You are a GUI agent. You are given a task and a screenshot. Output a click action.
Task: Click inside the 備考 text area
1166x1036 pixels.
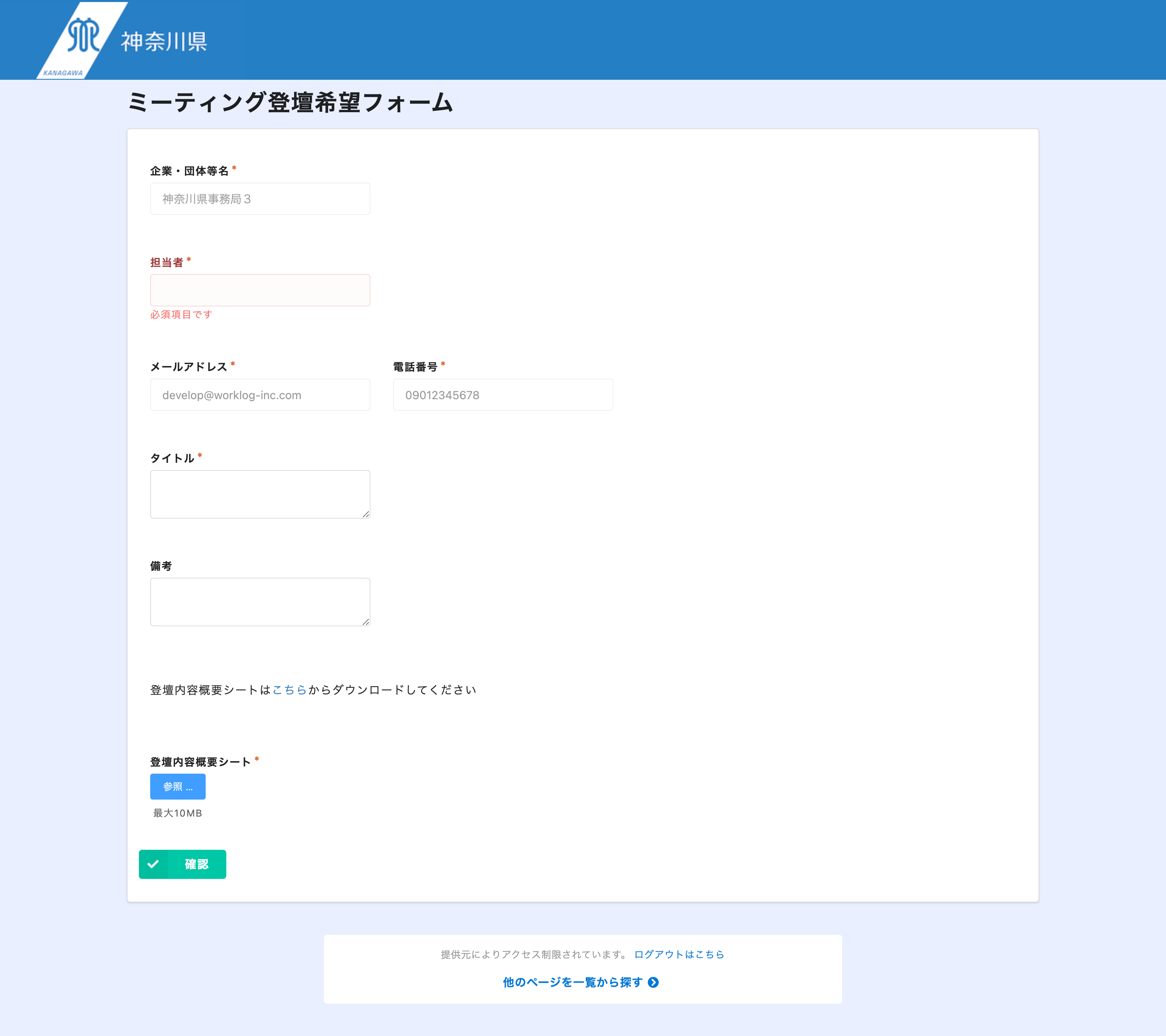(x=260, y=601)
